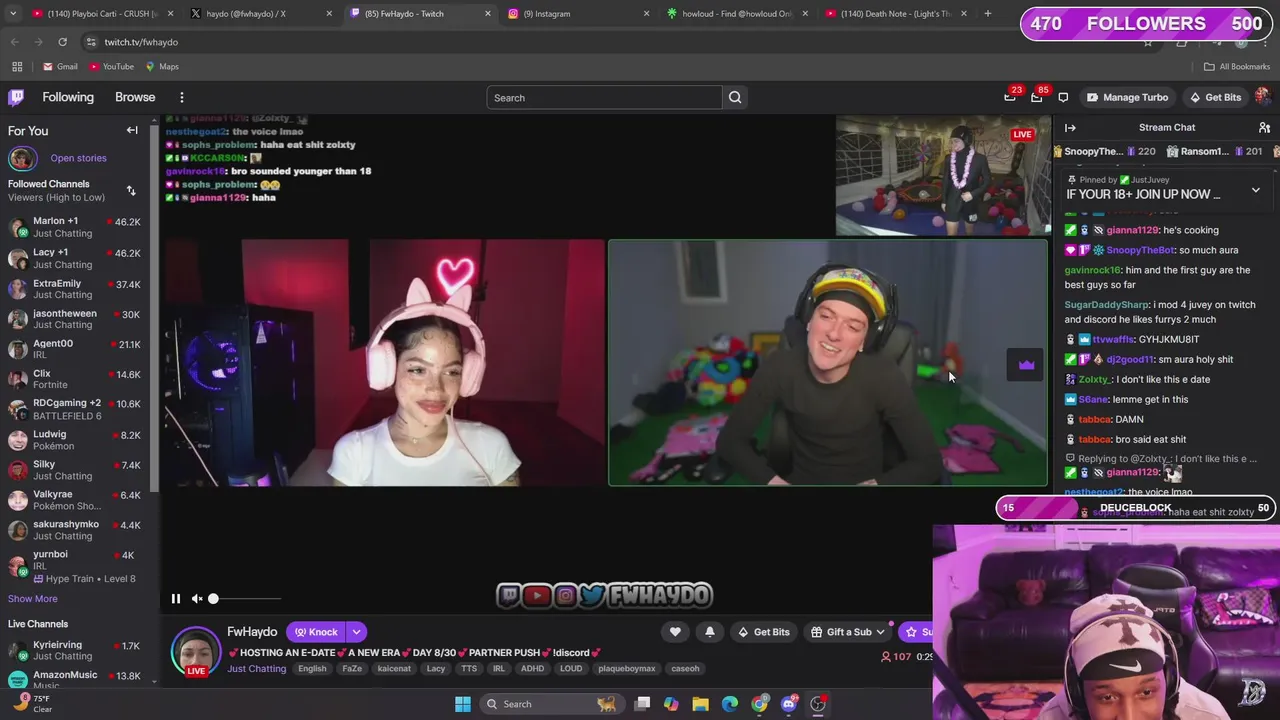Open All Bookmarks folder

pyautogui.click(x=1237, y=67)
